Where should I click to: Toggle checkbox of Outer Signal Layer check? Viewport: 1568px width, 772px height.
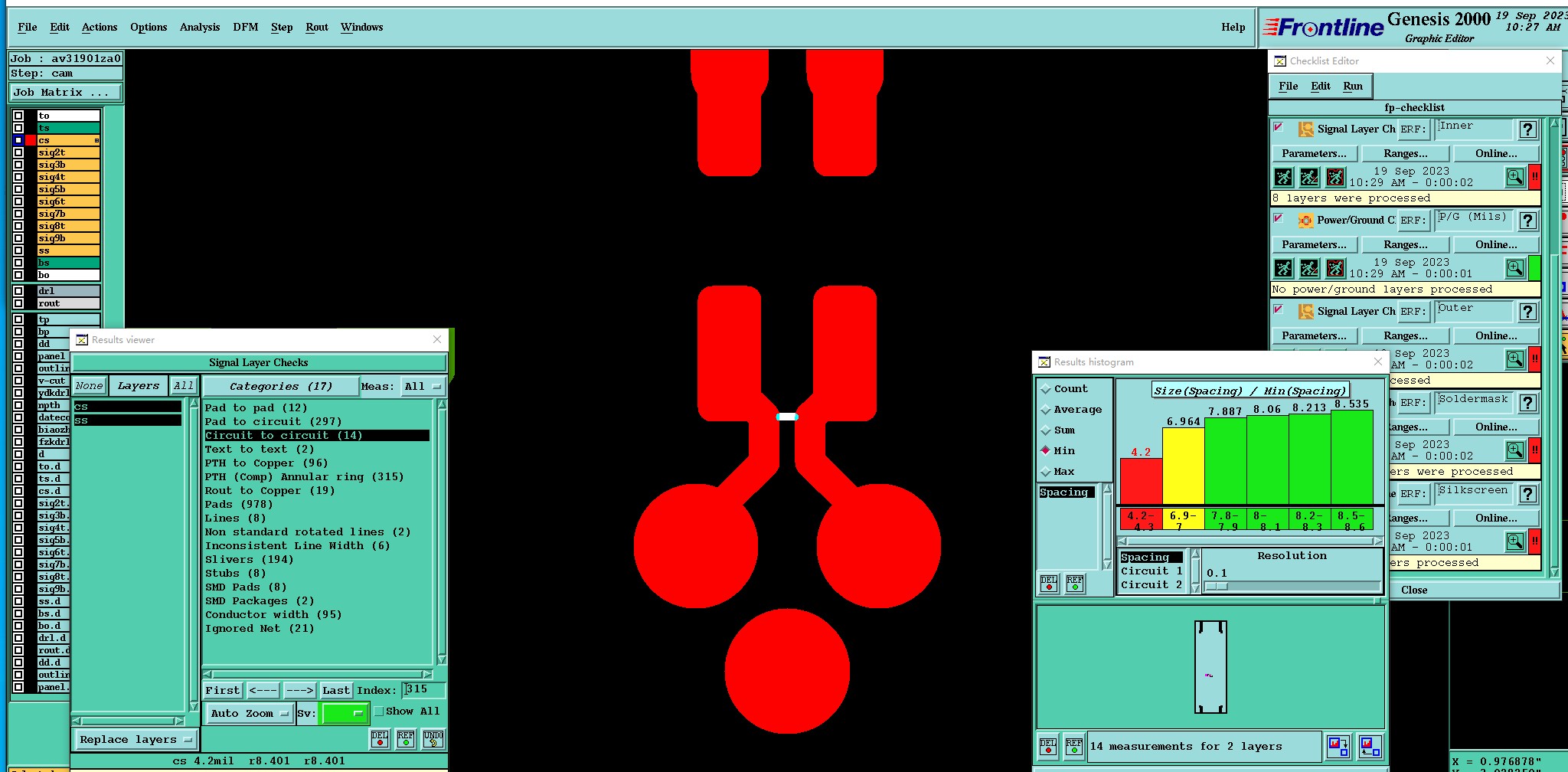click(1278, 309)
